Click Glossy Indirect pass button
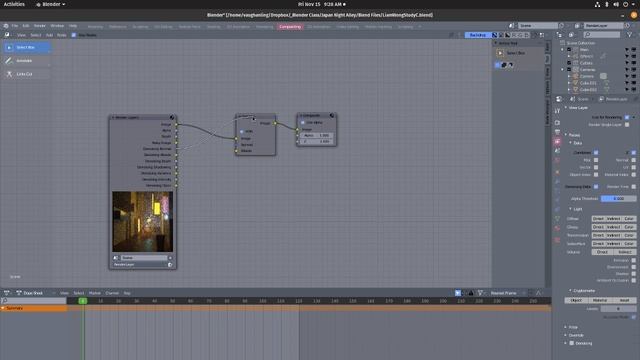This screenshot has width=640, height=360. click(x=613, y=227)
